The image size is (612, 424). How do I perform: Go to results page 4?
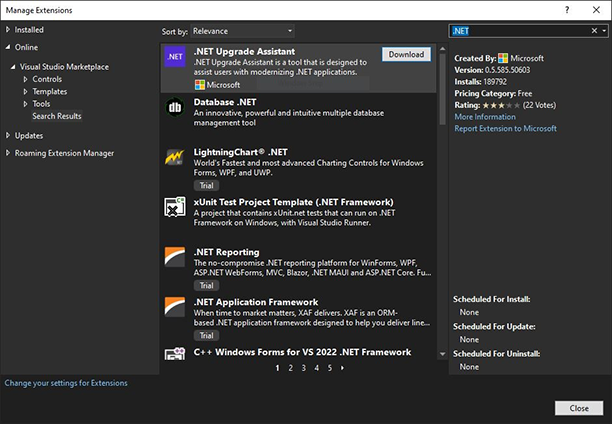(x=317, y=368)
